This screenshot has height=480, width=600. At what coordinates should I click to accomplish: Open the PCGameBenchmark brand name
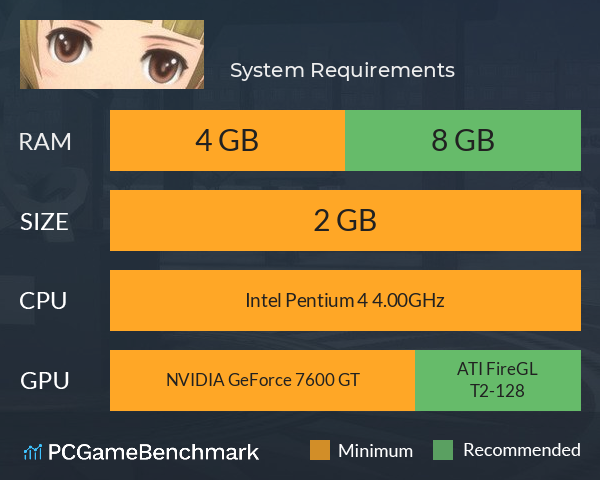(153, 452)
